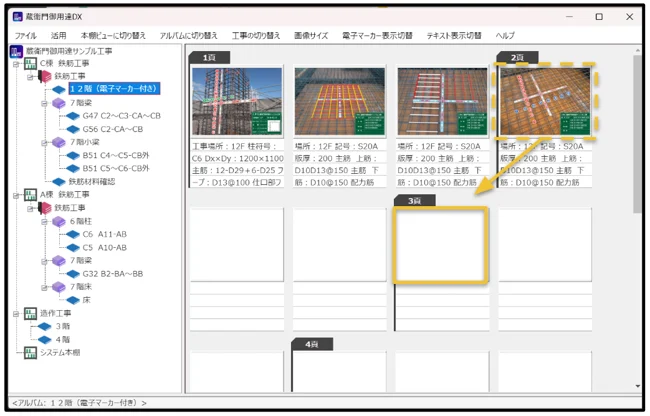The height and width of the screenshot is (416, 650).
Task: Toggle テキスト表示切替 in the menu bar
Action: [x=453, y=35]
